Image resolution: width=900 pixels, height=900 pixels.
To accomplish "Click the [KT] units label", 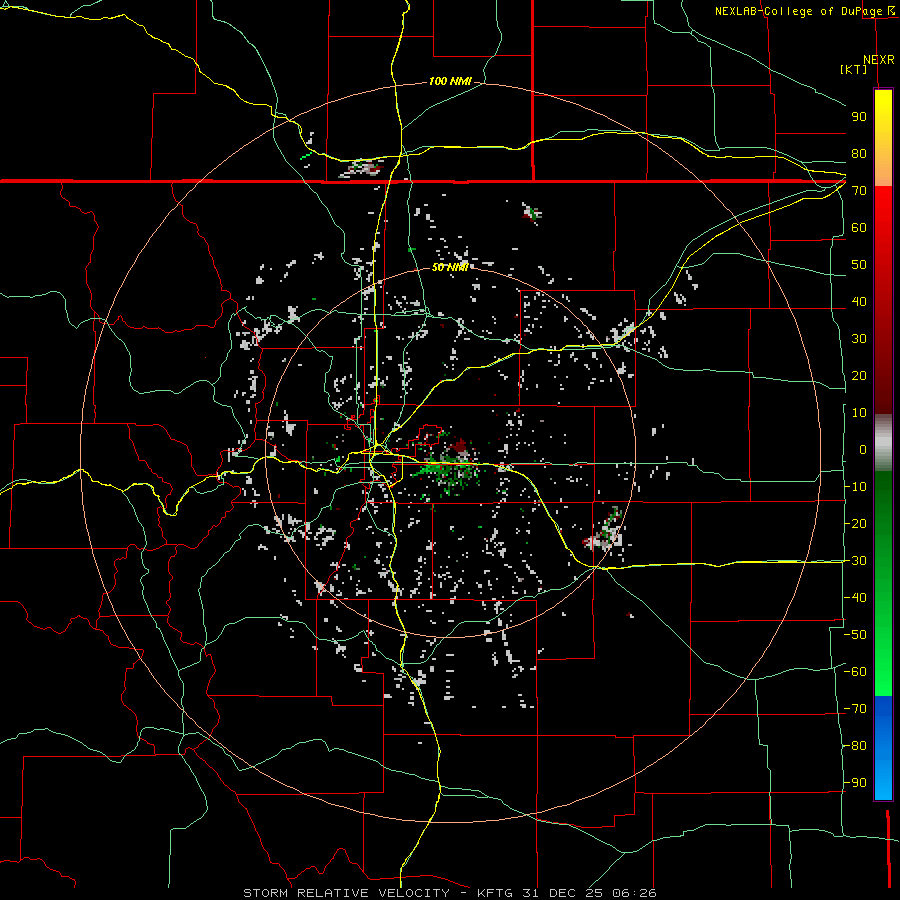I will (854, 69).
